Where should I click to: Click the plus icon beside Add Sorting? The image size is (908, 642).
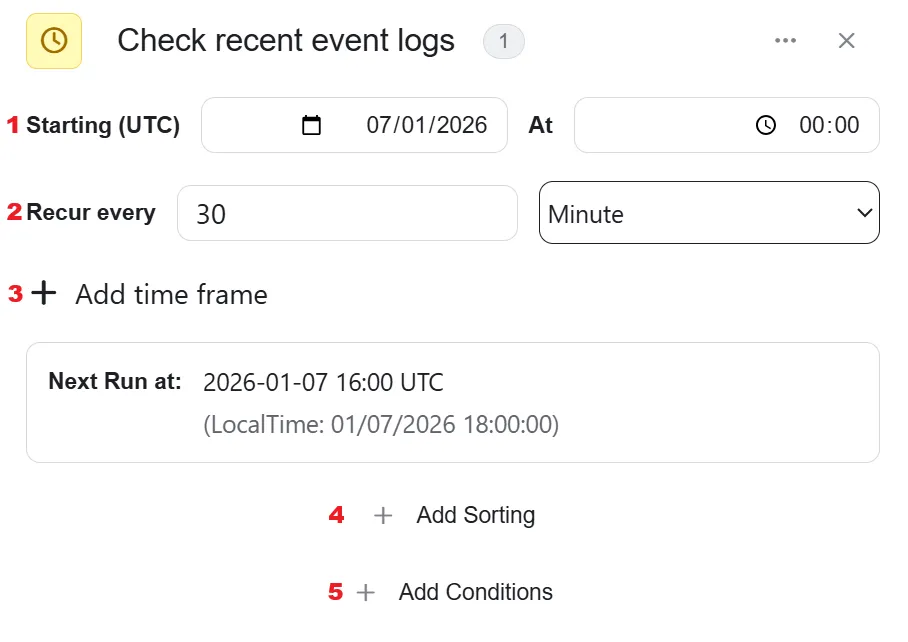pyautogui.click(x=383, y=515)
